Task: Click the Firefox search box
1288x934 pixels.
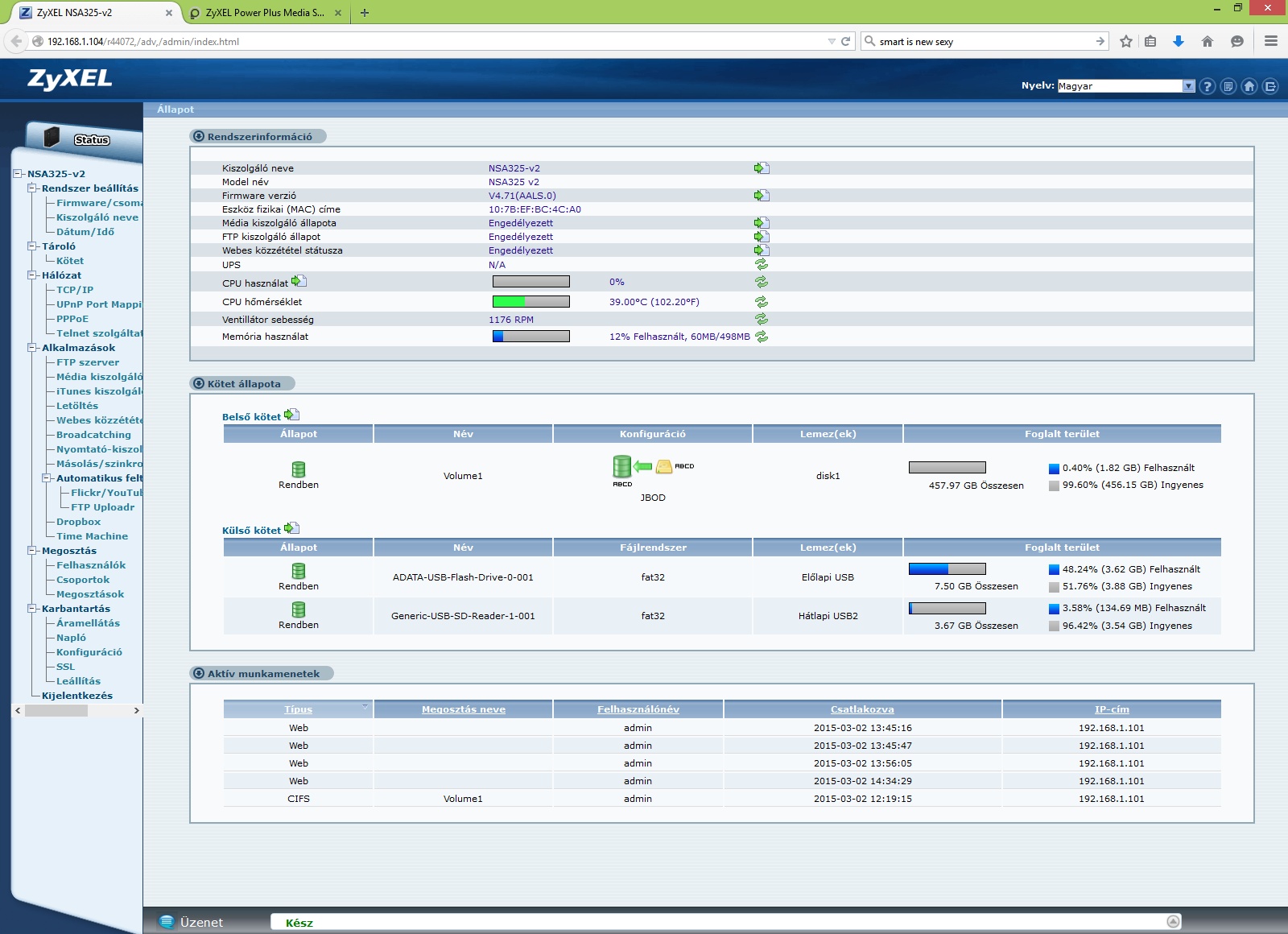Action: pyautogui.click(x=985, y=41)
